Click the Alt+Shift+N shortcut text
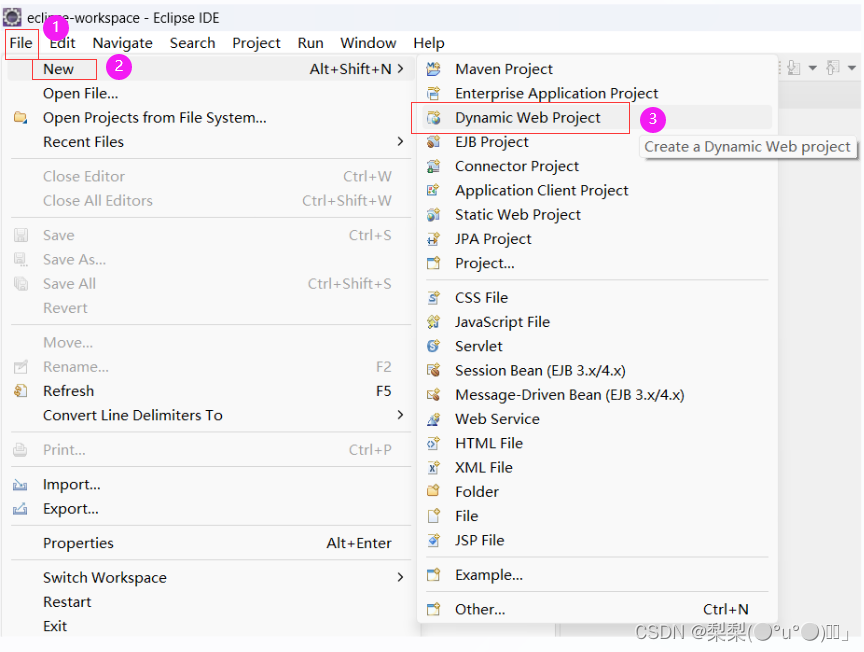The width and height of the screenshot is (864, 652). tap(350, 69)
